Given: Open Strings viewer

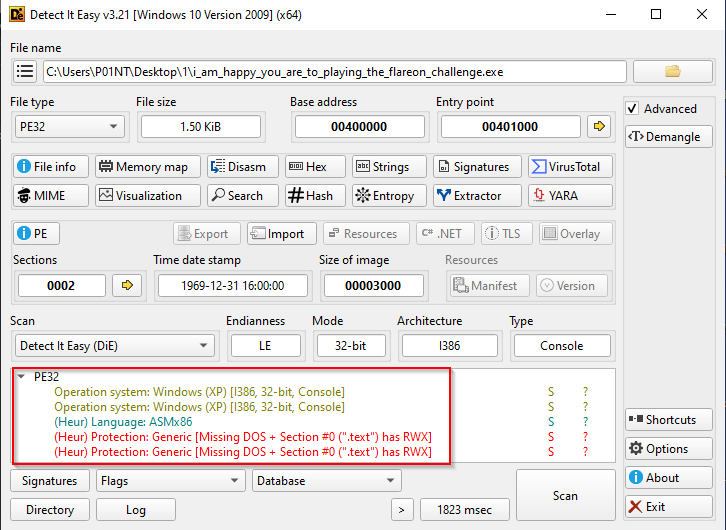Looking at the screenshot, I should pos(389,167).
